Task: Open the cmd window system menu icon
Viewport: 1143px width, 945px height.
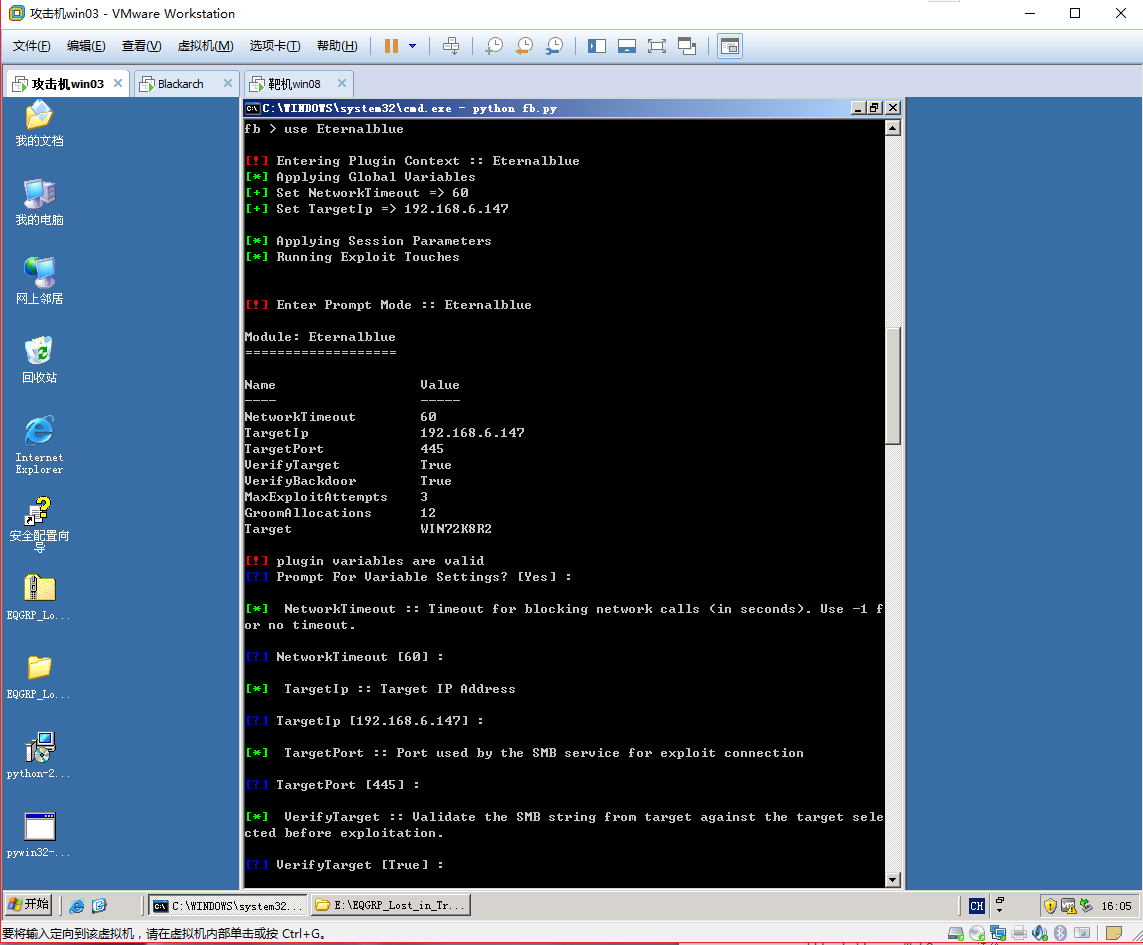Action: click(x=252, y=109)
